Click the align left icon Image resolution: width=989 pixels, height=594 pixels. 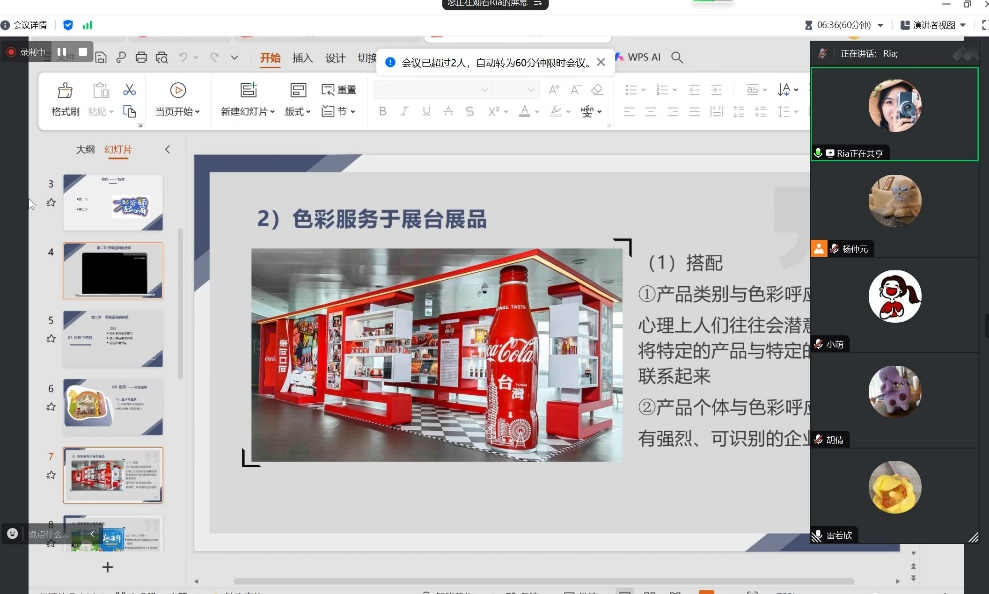(629, 112)
